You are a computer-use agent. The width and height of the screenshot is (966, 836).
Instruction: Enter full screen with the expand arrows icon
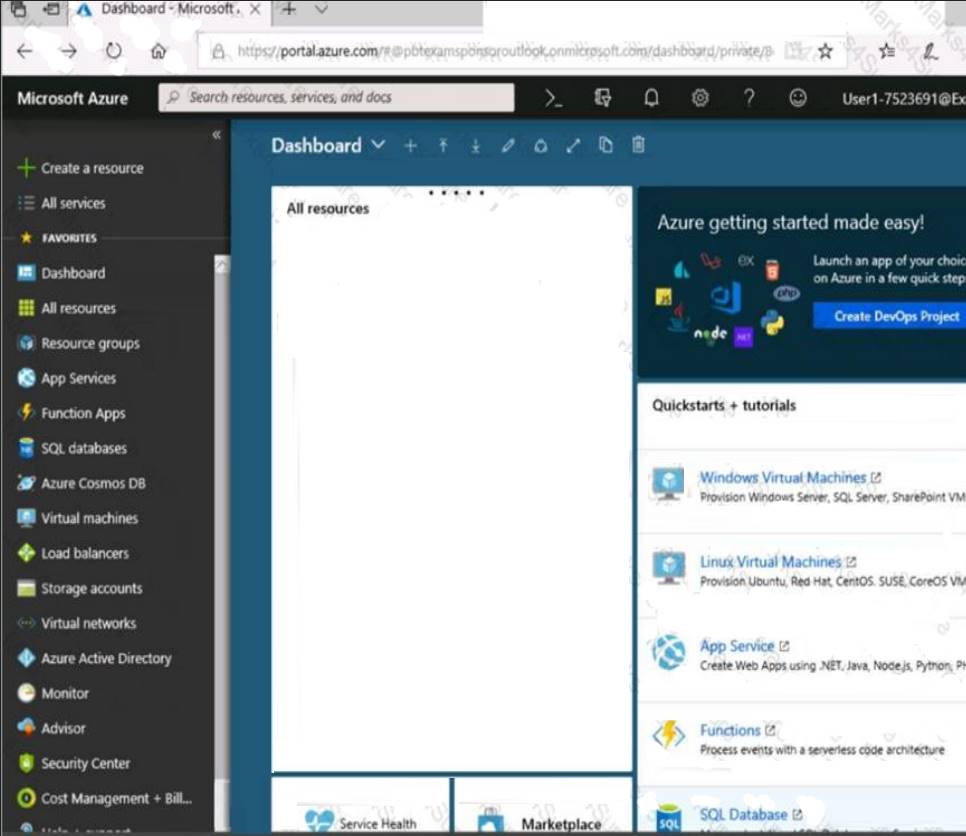pos(573,146)
